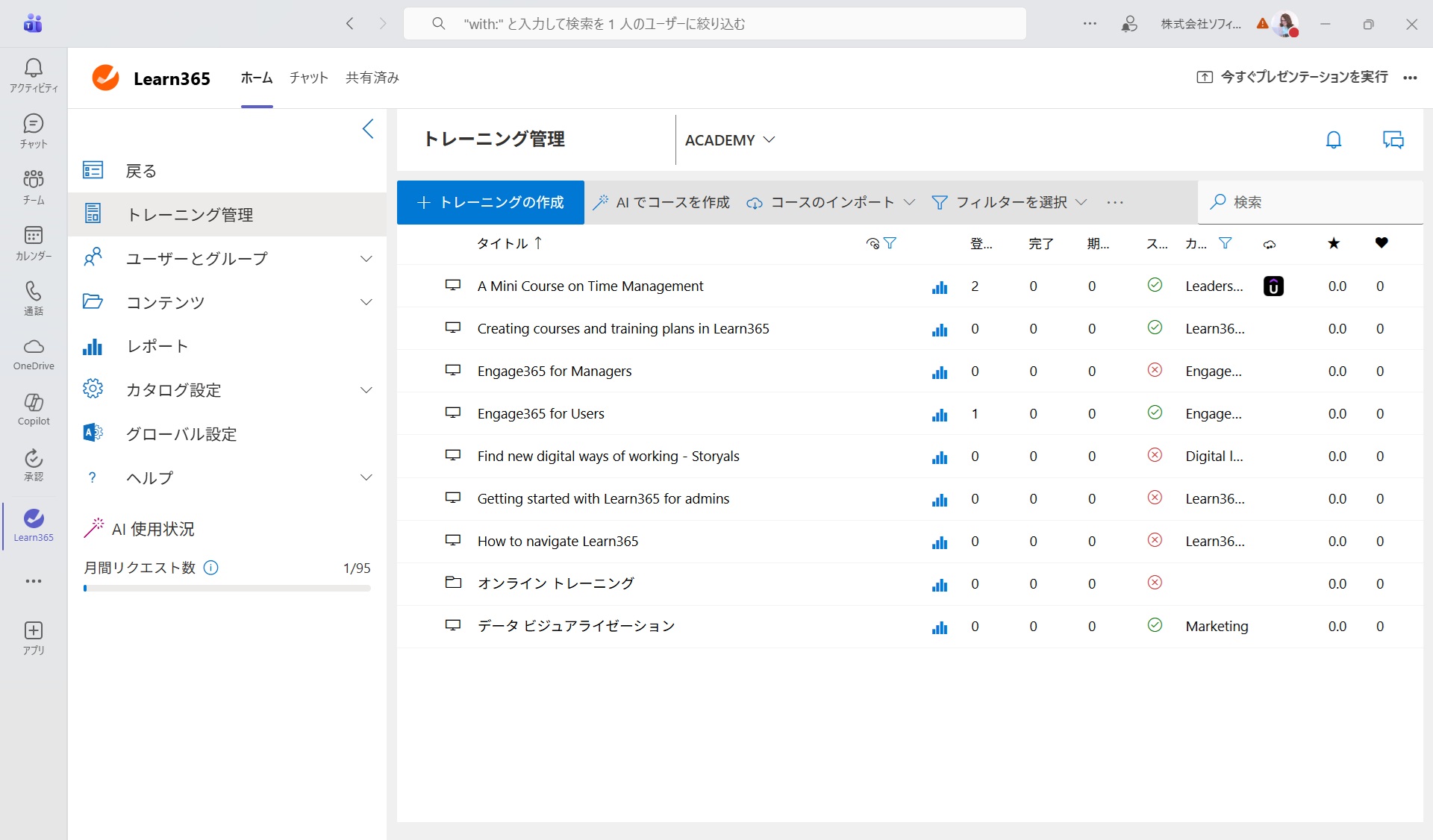Click the 検索 training search field
The height and width of the screenshot is (840, 1433).
(x=1311, y=202)
